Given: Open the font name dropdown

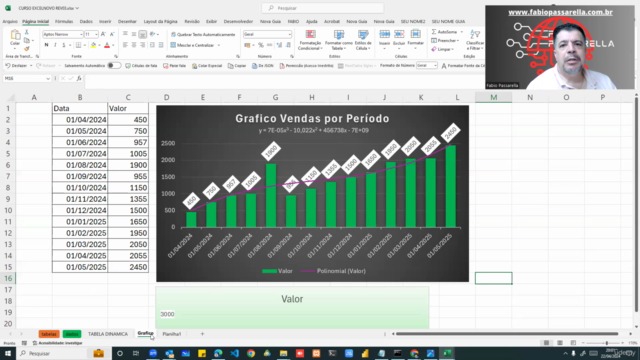Looking at the screenshot, I should pos(81,34).
